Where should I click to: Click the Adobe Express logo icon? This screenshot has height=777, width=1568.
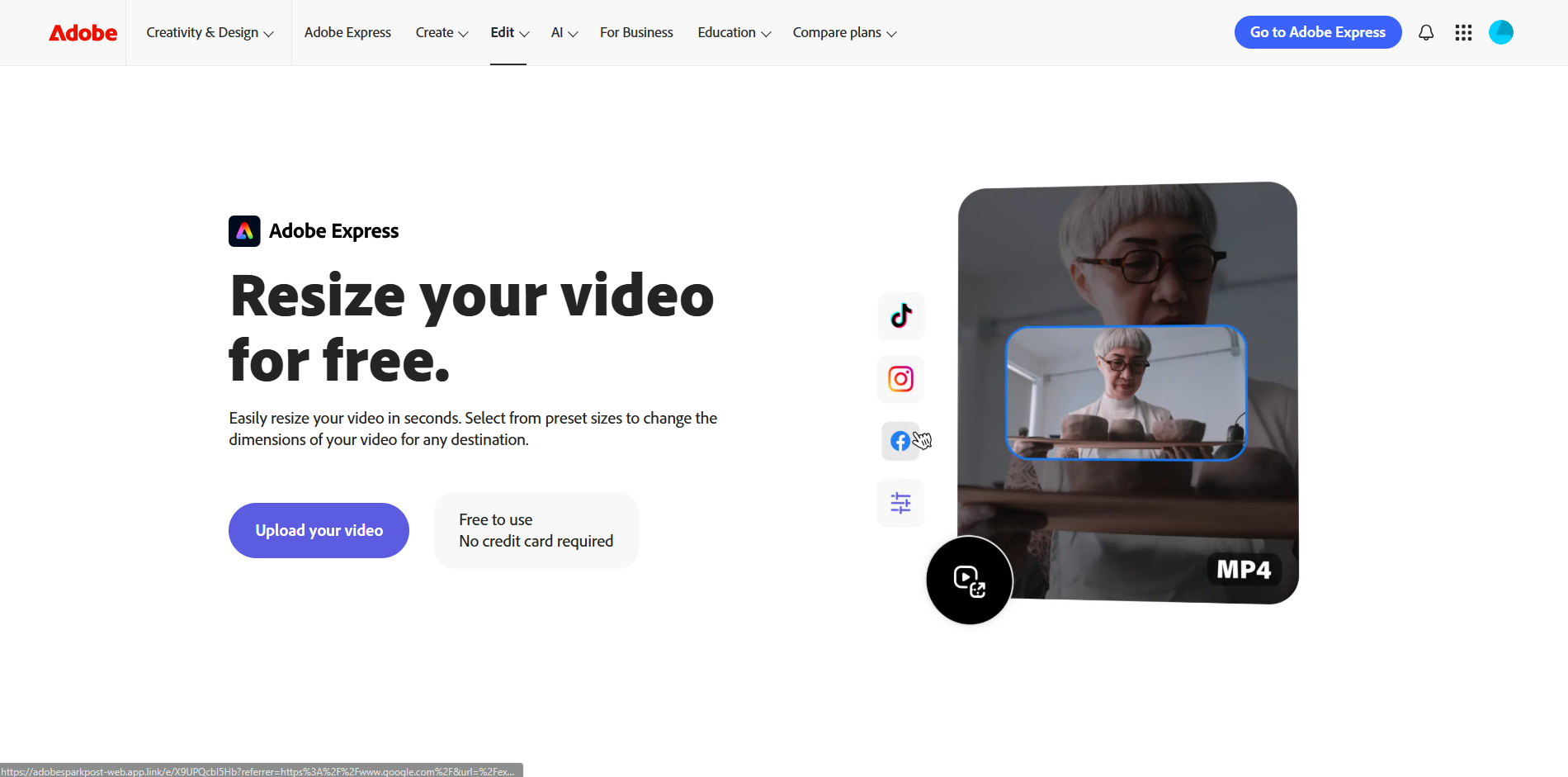tap(244, 231)
